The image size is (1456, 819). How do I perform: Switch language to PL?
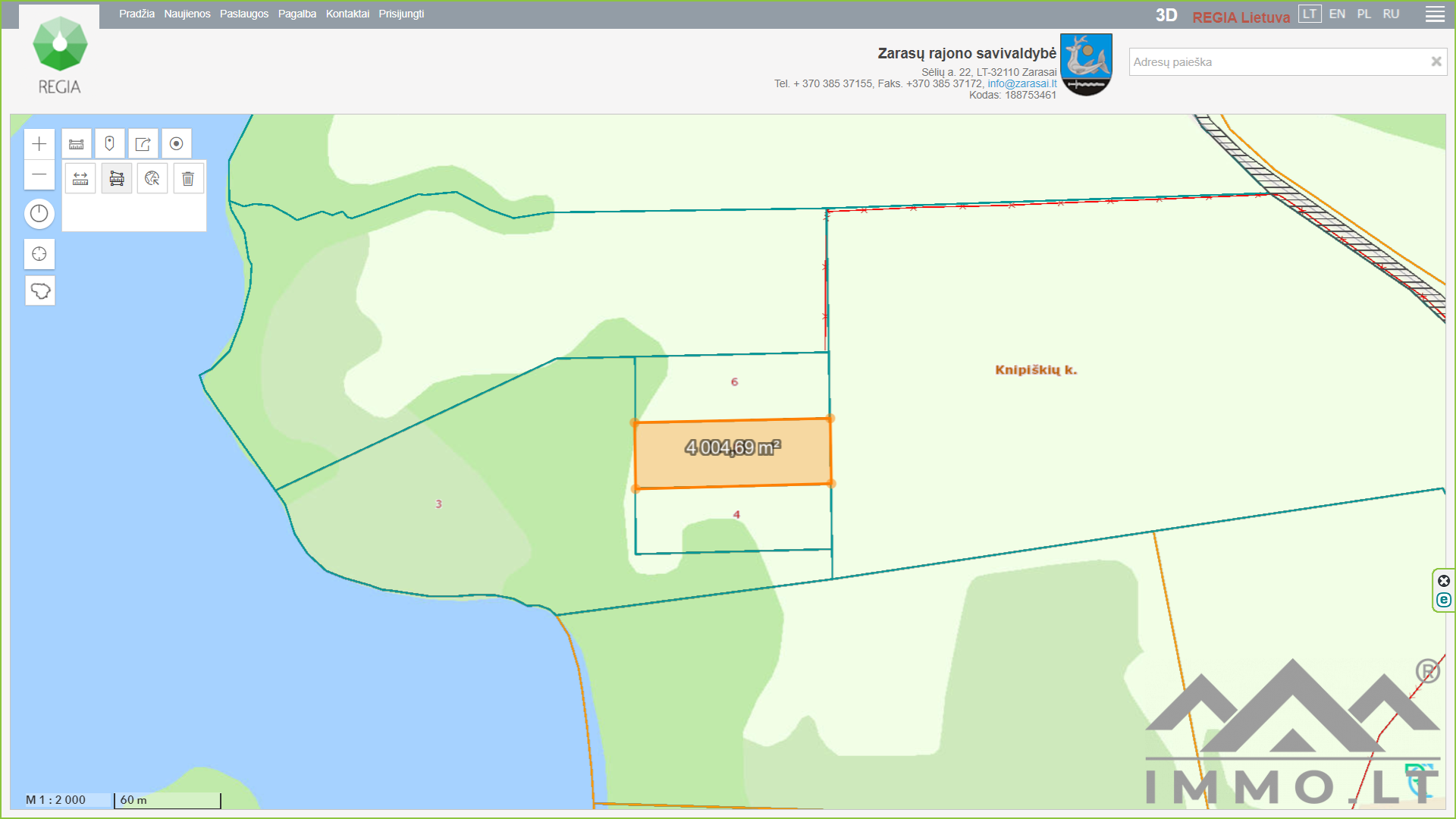click(x=1364, y=14)
